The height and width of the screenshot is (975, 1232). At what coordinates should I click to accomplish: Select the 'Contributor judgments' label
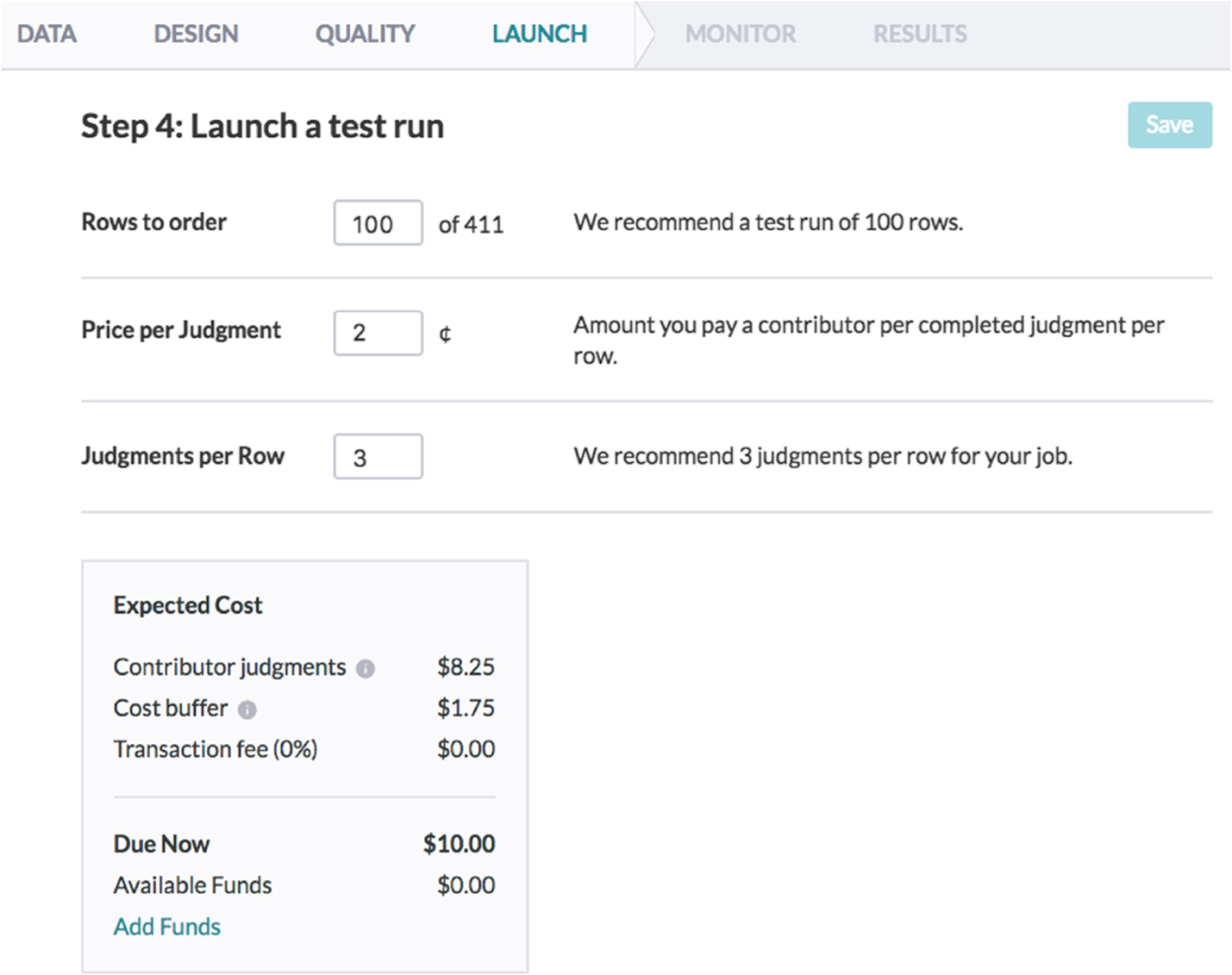(x=229, y=667)
